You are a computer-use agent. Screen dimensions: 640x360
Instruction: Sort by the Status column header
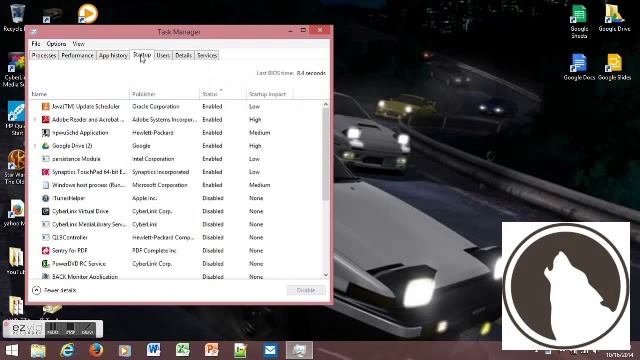tap(223, 94)
